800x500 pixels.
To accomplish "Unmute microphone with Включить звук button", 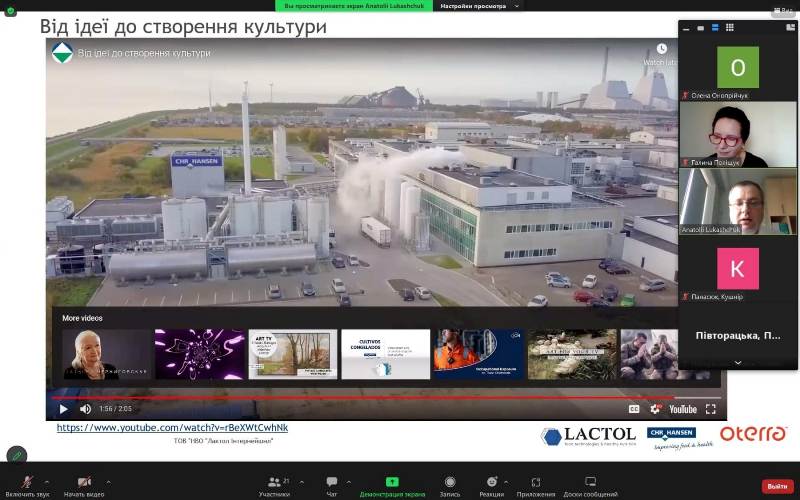I will (27, 484).
